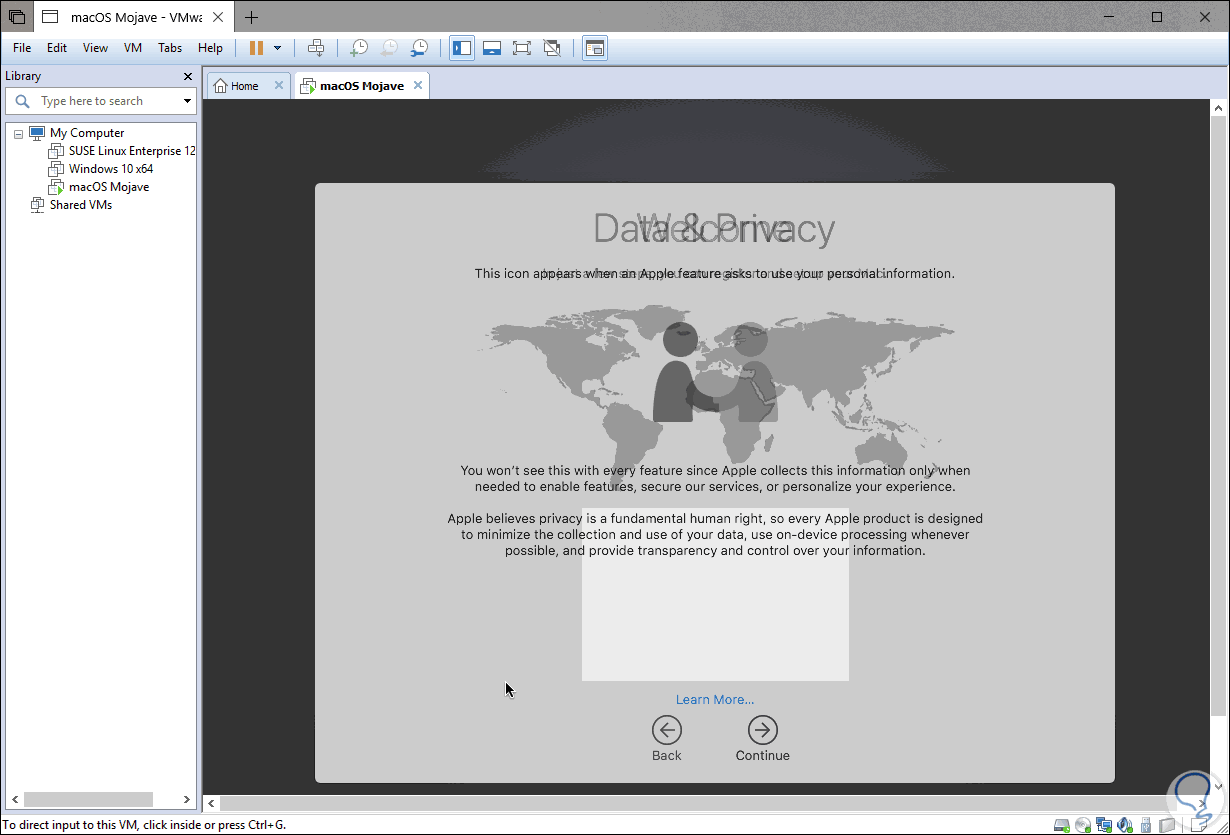Viewport: 1230px width, 835px height.
Task: Select macOS Mojave in library tree
Action: pos(108,187)
